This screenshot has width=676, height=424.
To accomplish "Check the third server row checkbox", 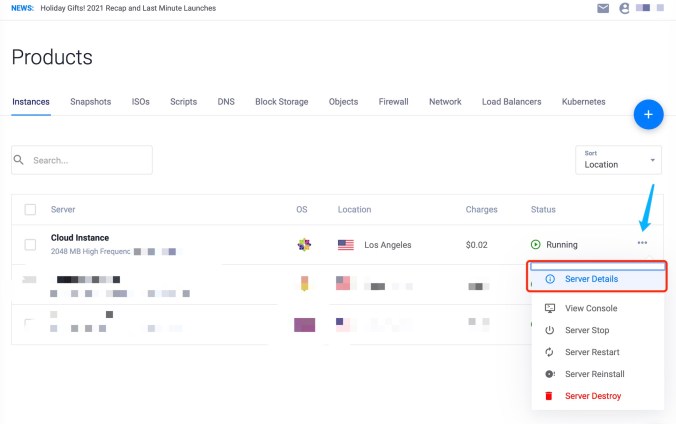I will coord(30,323).
